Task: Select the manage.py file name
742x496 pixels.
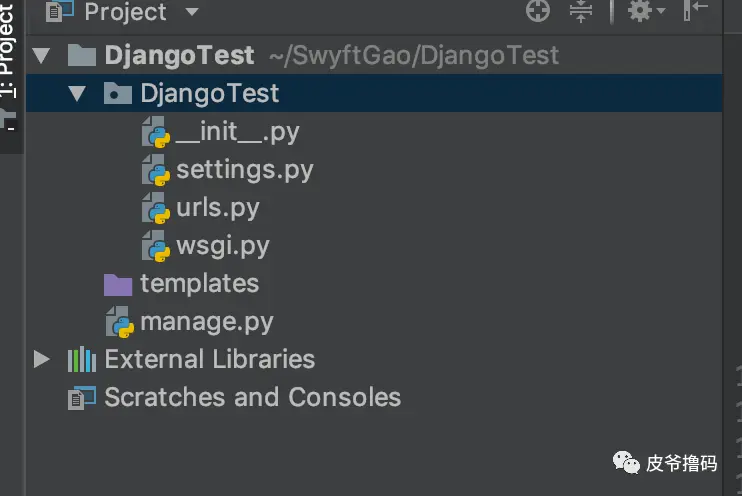Action: click(206, 322)
